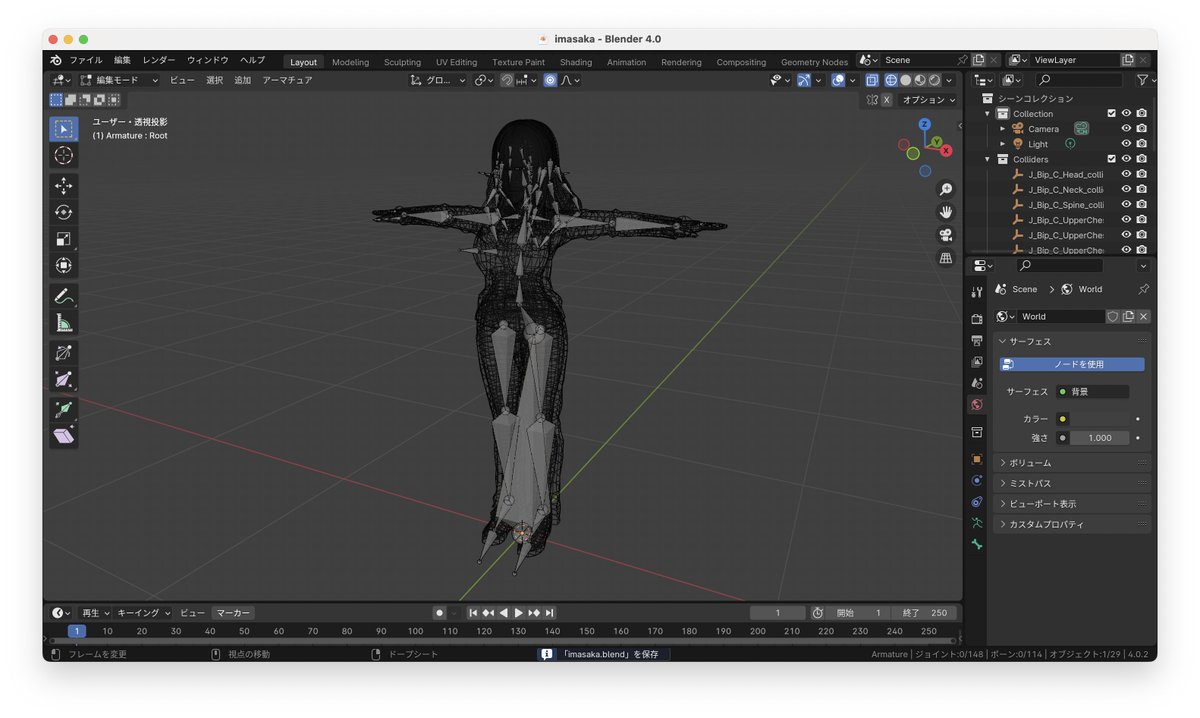This screenshot has height=718, width=1200.
Task: Click the zoom magnifier viewport icon
Action: point(945,189)
